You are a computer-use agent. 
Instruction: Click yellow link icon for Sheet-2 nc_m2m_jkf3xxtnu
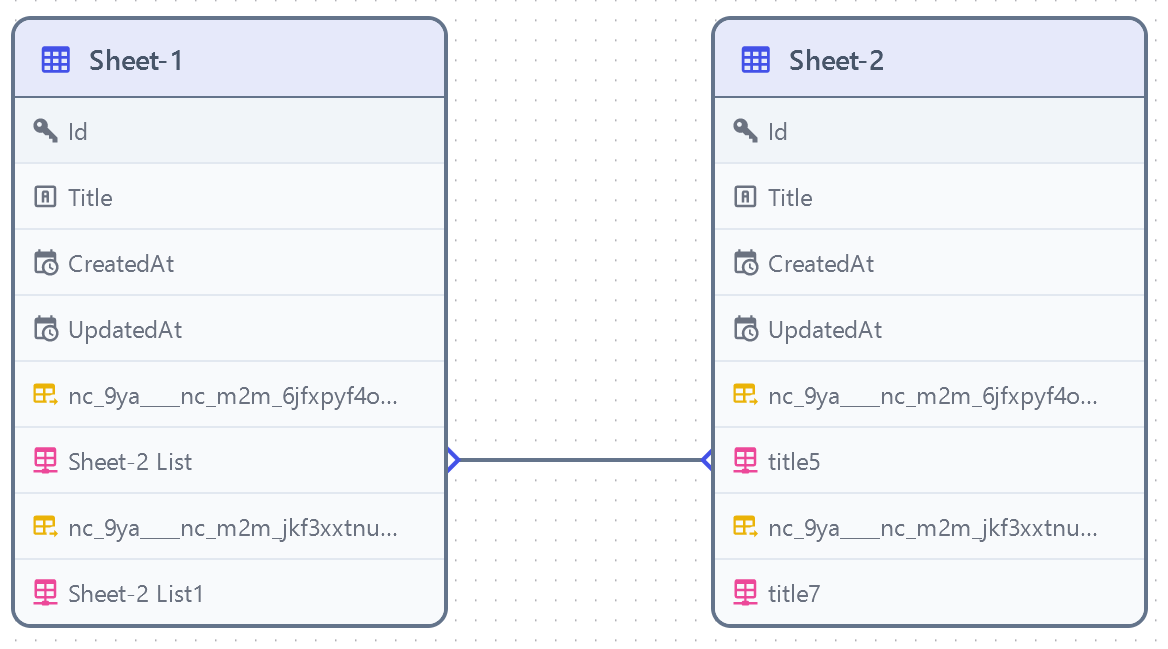[x=746, y=526]
